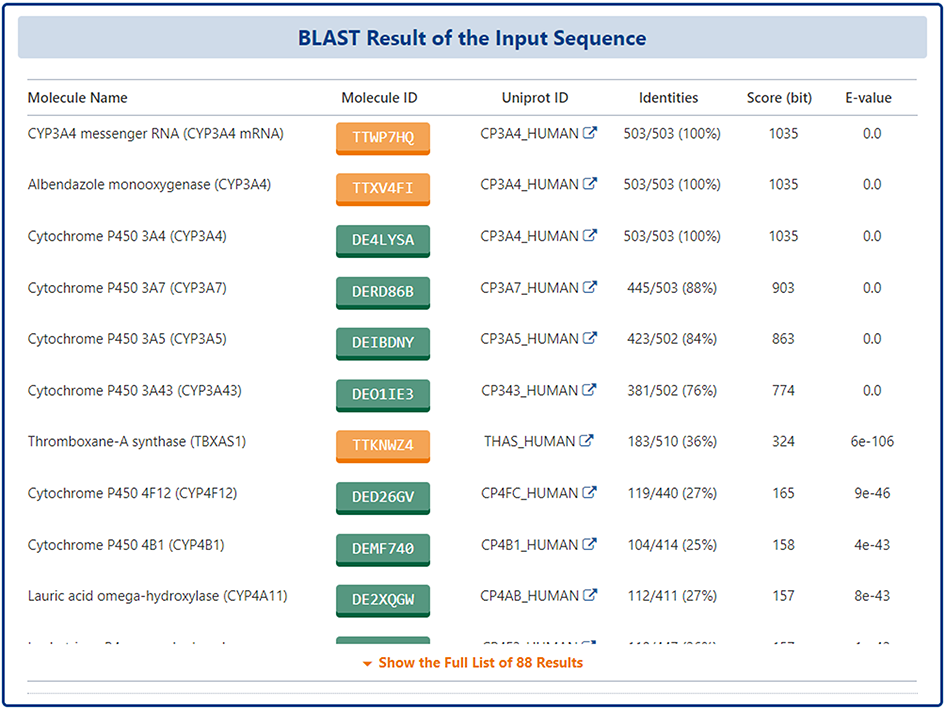Open the TTKNWZ4 Thromboxane-A synthase button
Image resolution: width=945 pixels, height=708 pixels.
coord(383,446)
